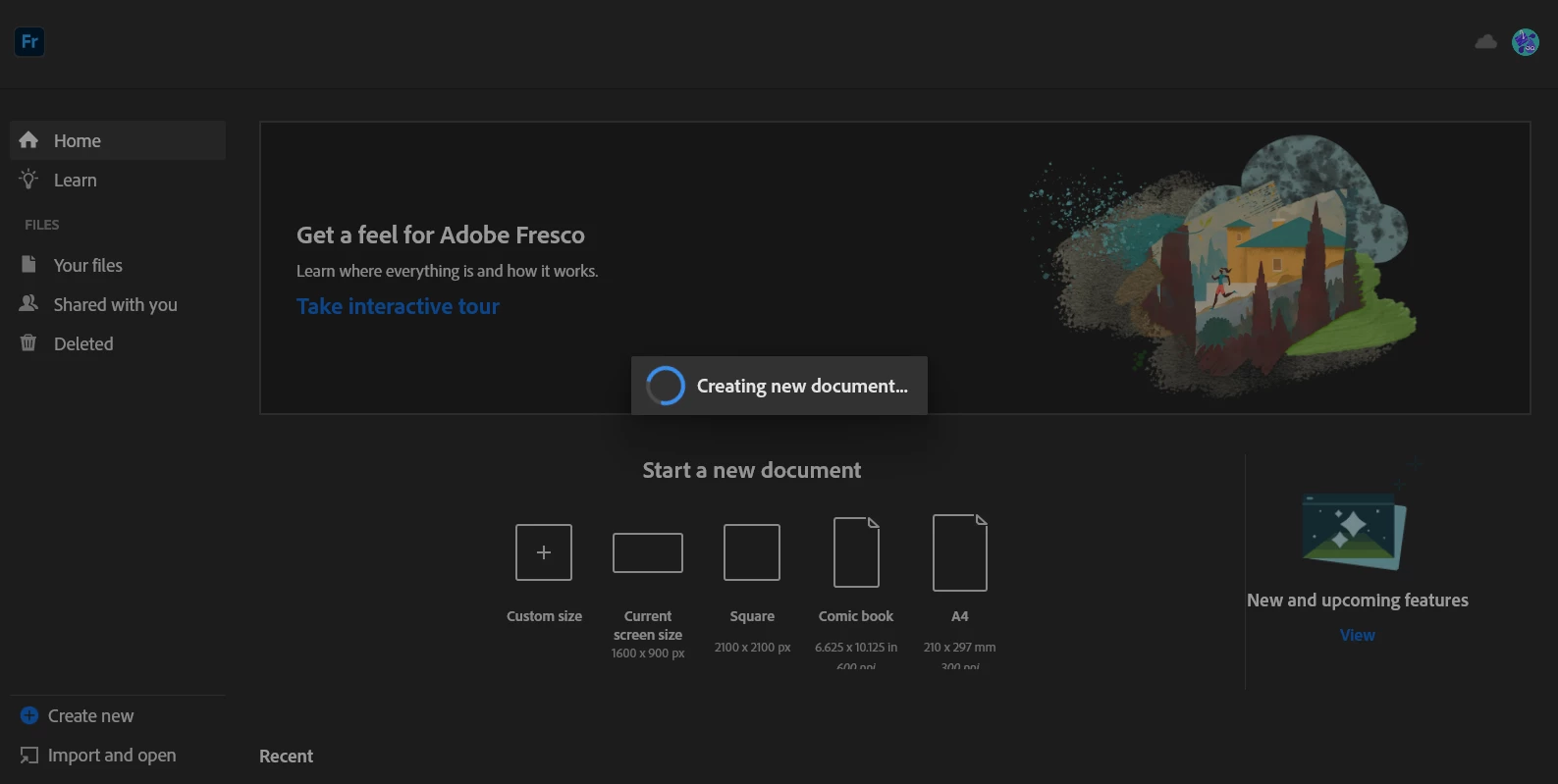Click the Square label text
Image resolution: width=1558 pixels, height=784 pixels.
[x=752, y=616]
